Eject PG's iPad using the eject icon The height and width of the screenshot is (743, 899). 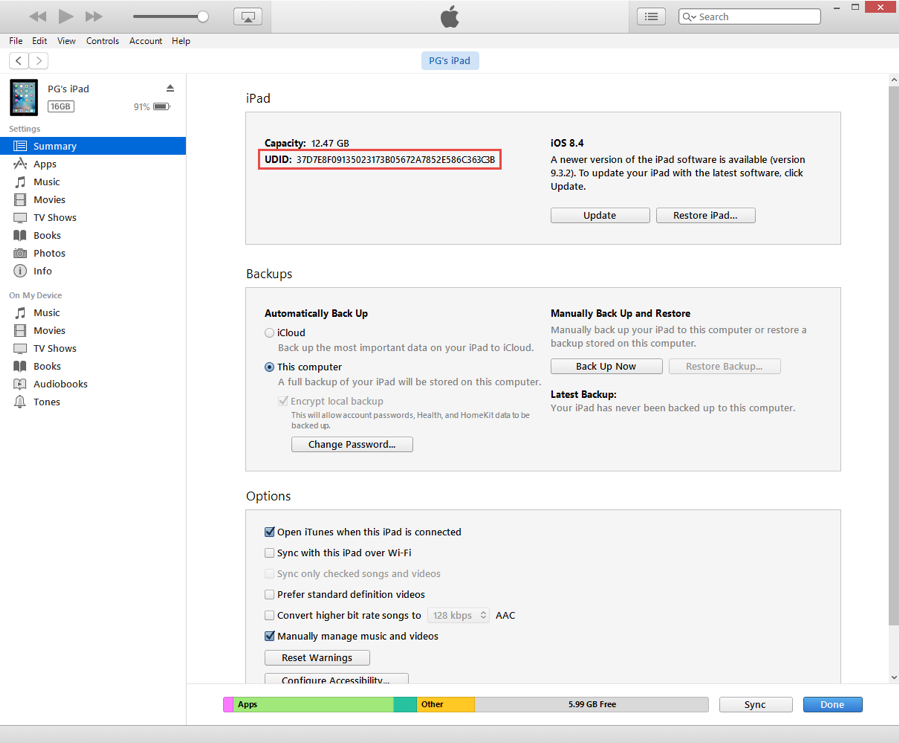coord(170,89)
